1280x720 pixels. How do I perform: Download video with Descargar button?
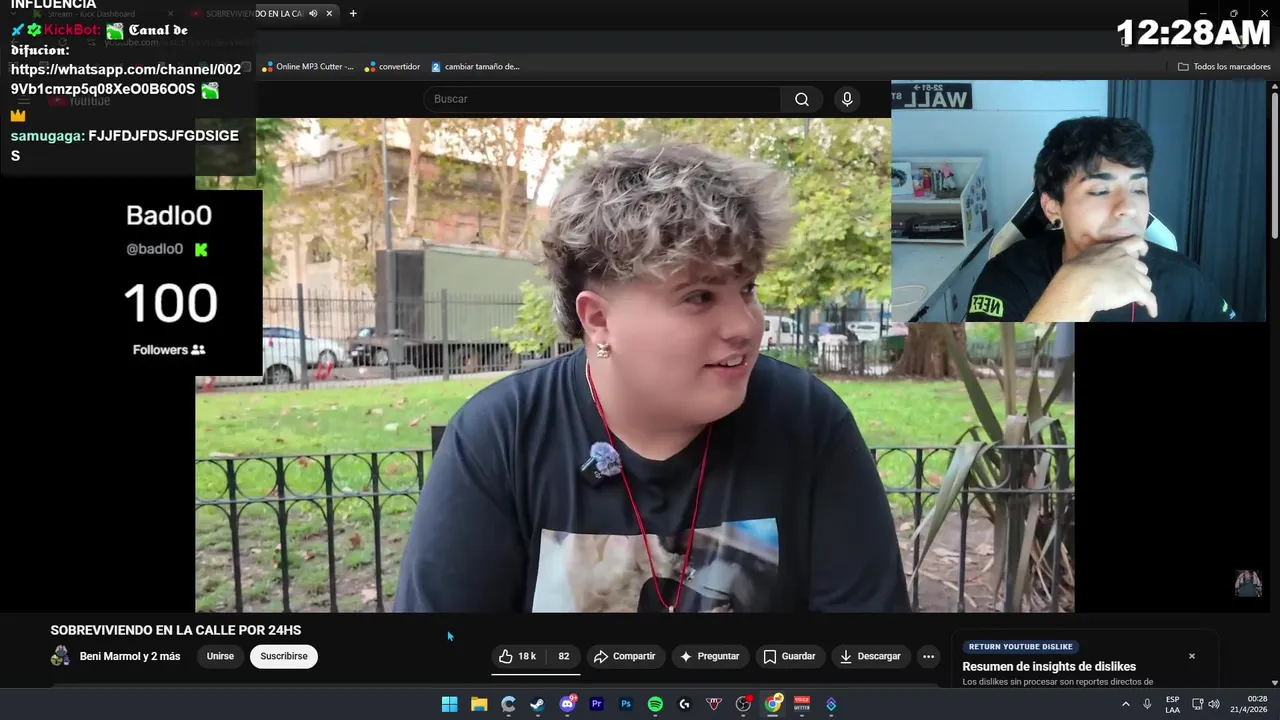tap(870, 656)
